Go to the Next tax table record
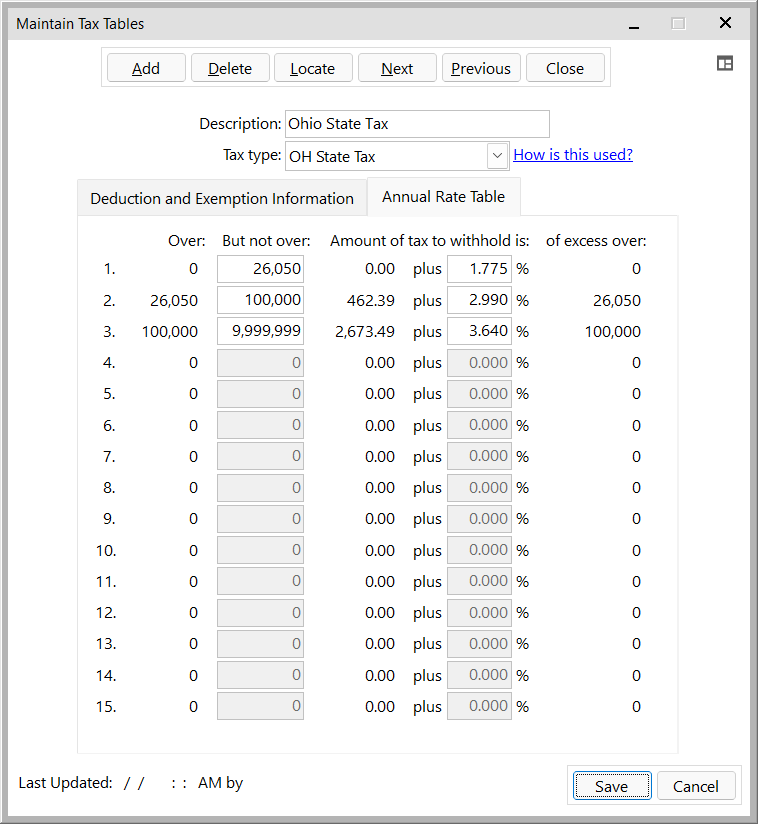This screenshot has height=824, width=758. 397,68
